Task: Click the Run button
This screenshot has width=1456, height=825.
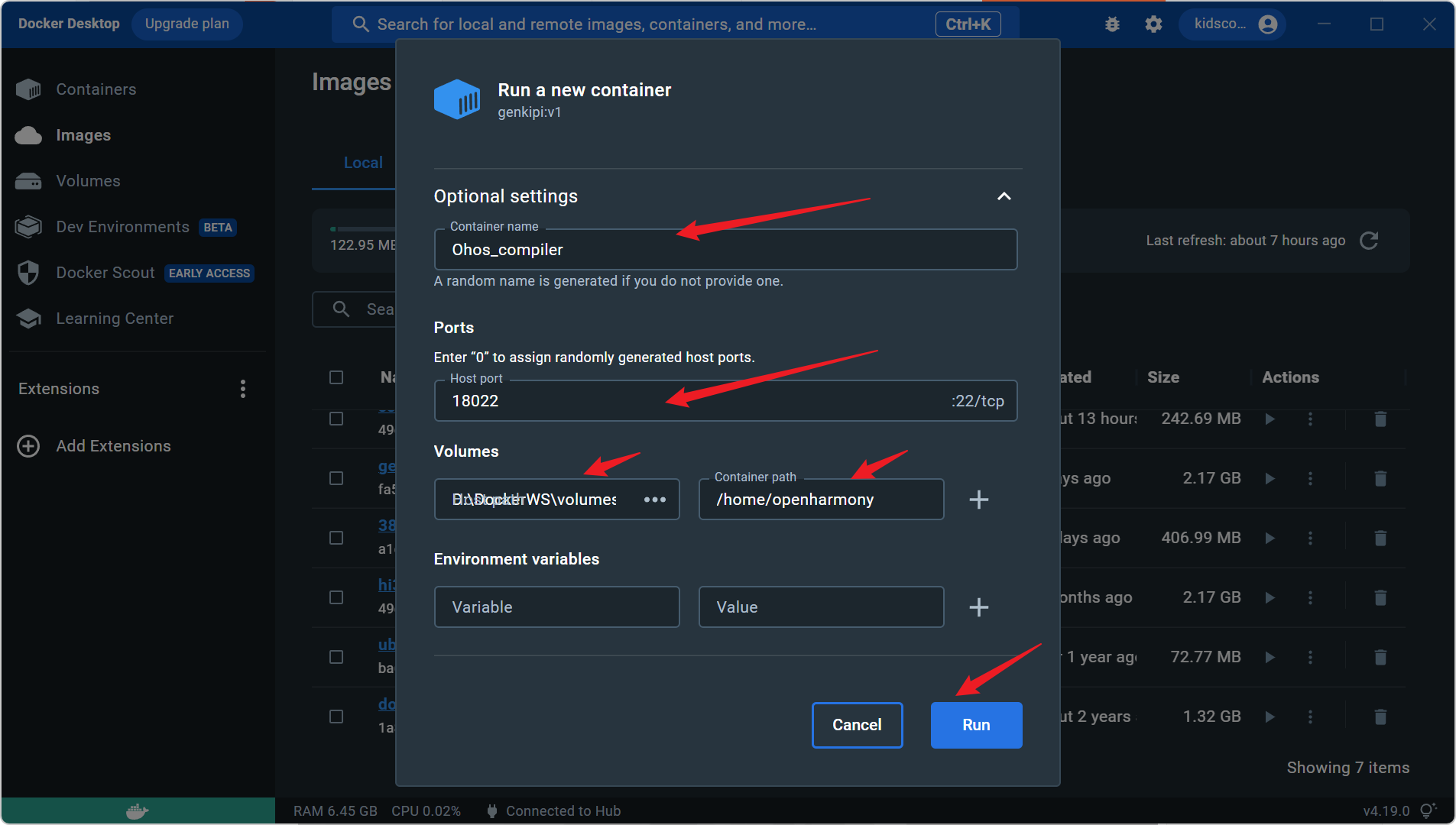Action: point(977,725)
